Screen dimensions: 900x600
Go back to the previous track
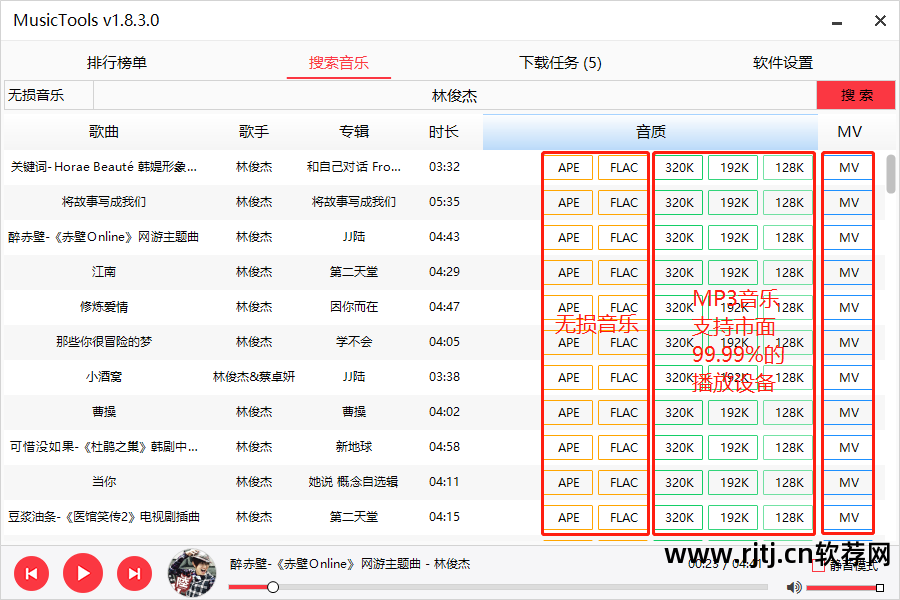click(31, 573)
